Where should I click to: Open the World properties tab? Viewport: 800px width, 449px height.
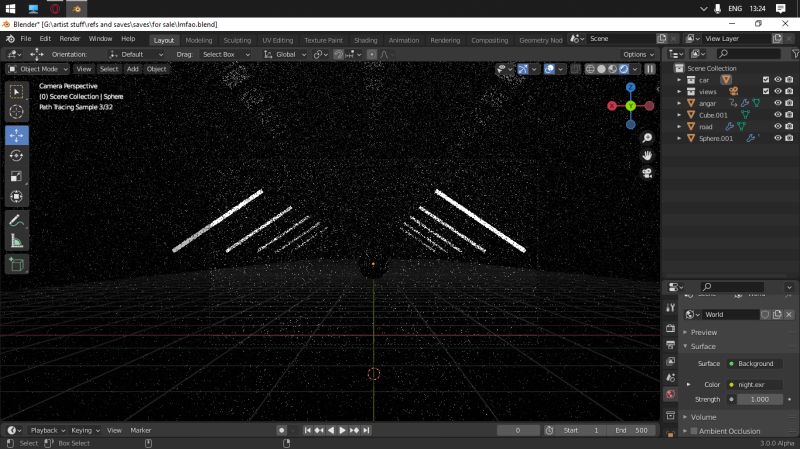(670, 394)
